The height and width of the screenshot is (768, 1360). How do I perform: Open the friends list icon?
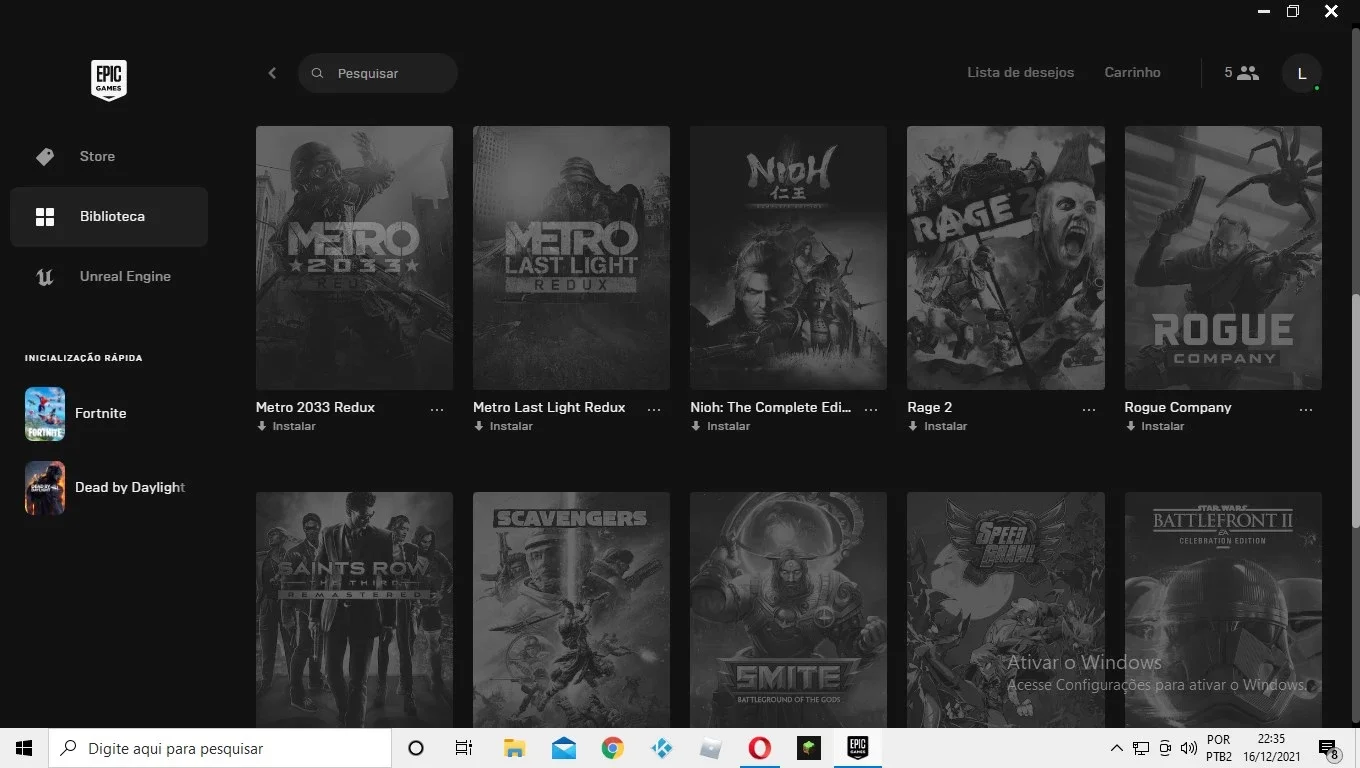point(1247,73)
